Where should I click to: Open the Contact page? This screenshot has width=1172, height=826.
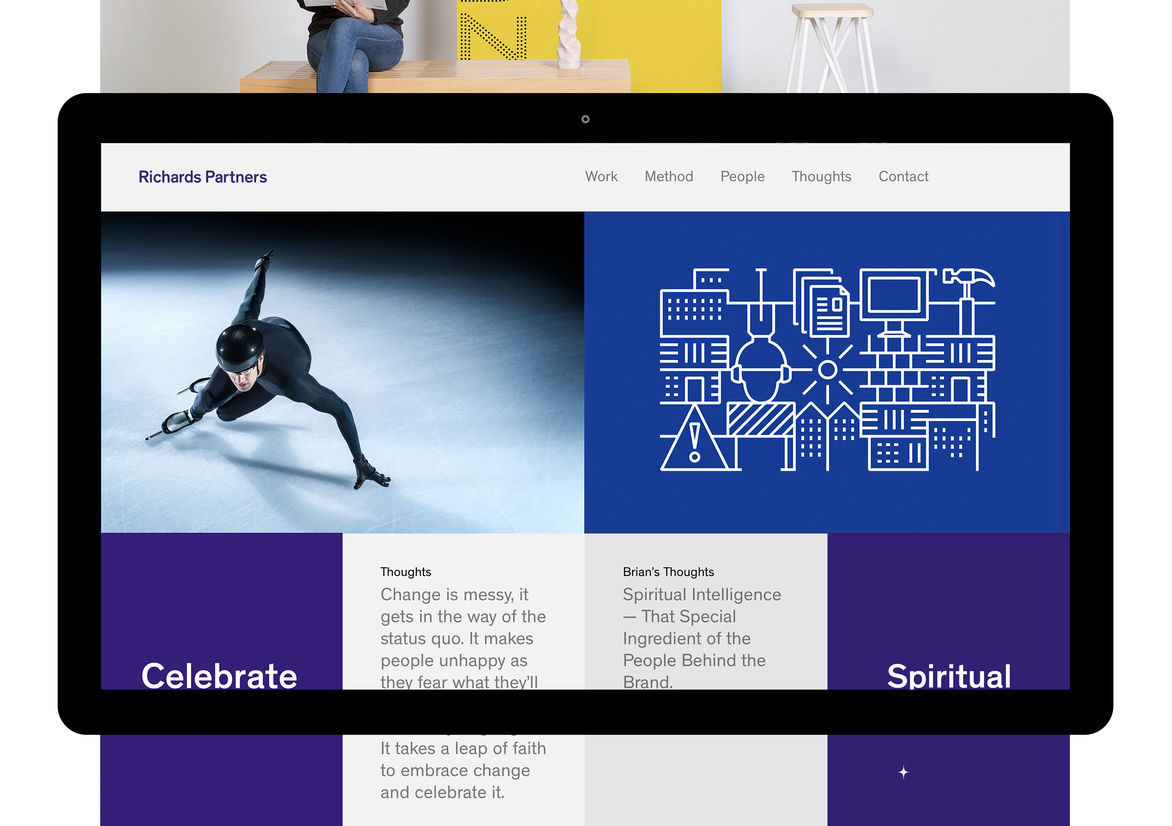point(903,177)
